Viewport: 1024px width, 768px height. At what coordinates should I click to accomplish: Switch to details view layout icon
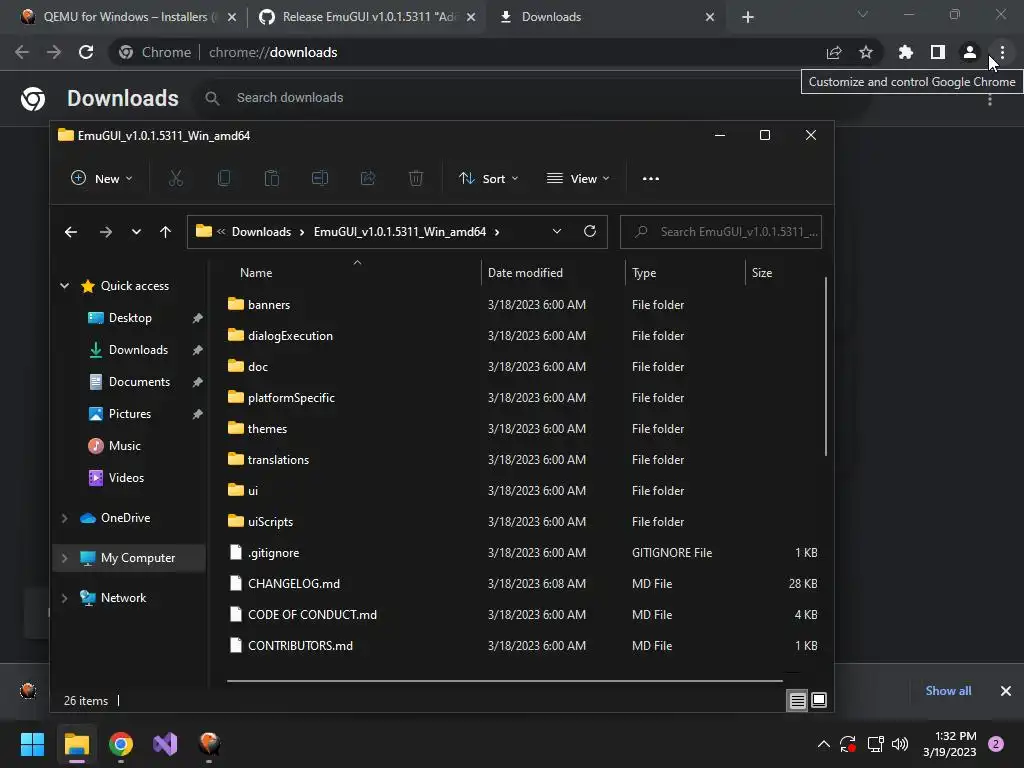[x=797, y=700]
